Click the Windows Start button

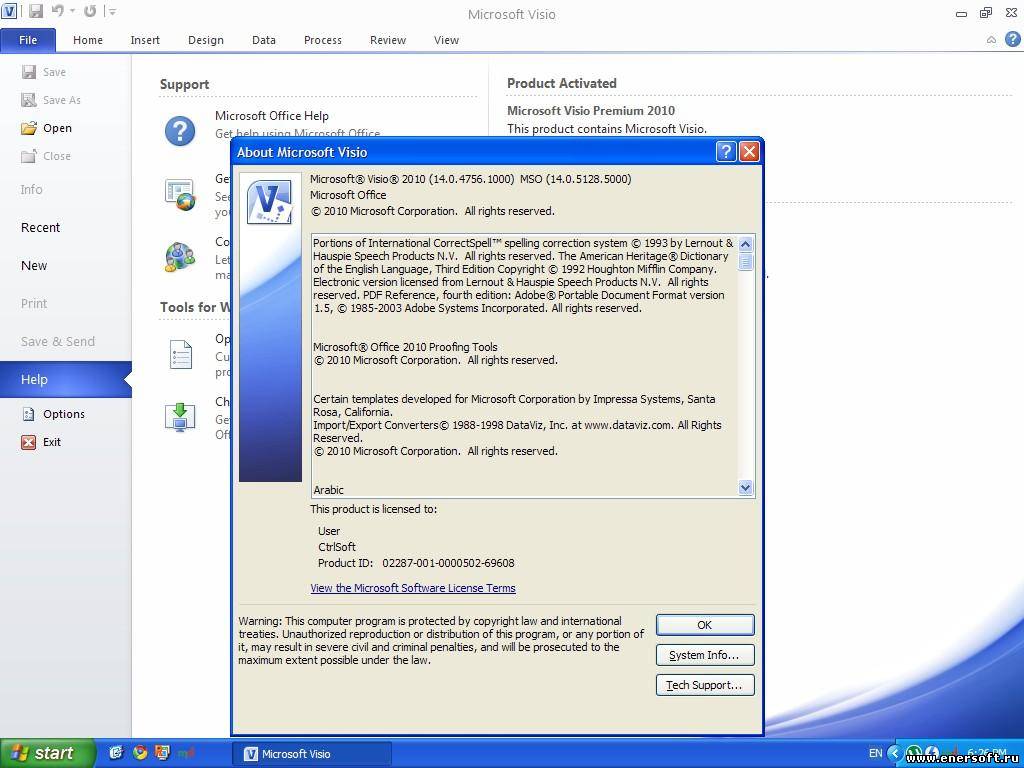(x=47, y=753)
